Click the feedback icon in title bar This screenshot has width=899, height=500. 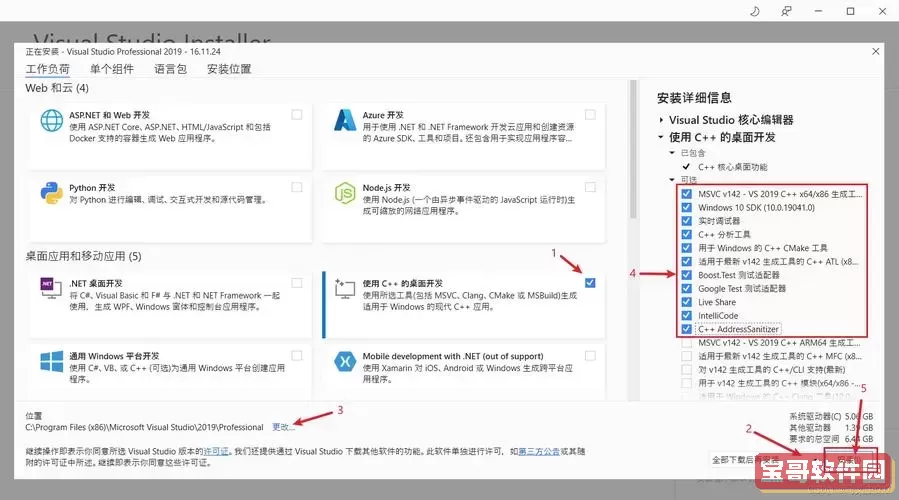(787, 11)
